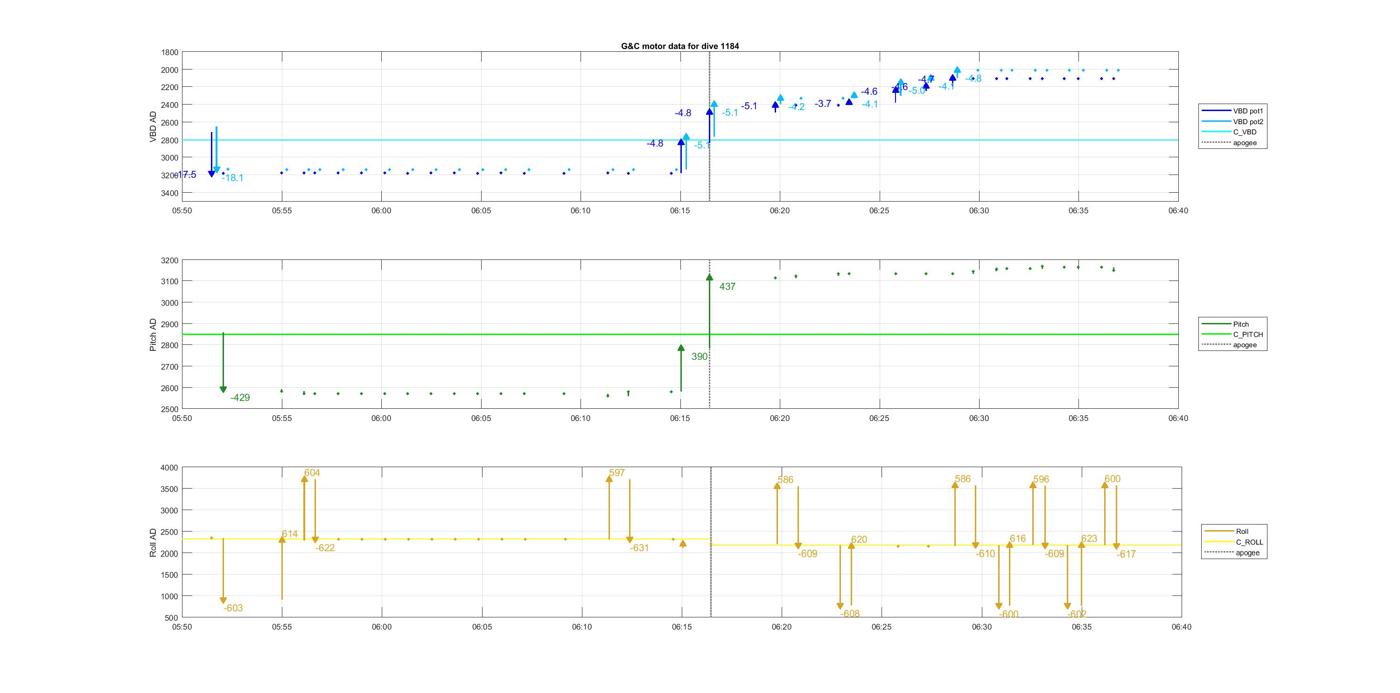Screen dimensions: 1400x693
Task: Click the '-3.7' value label in VBD plot
Action: point(823,104)
